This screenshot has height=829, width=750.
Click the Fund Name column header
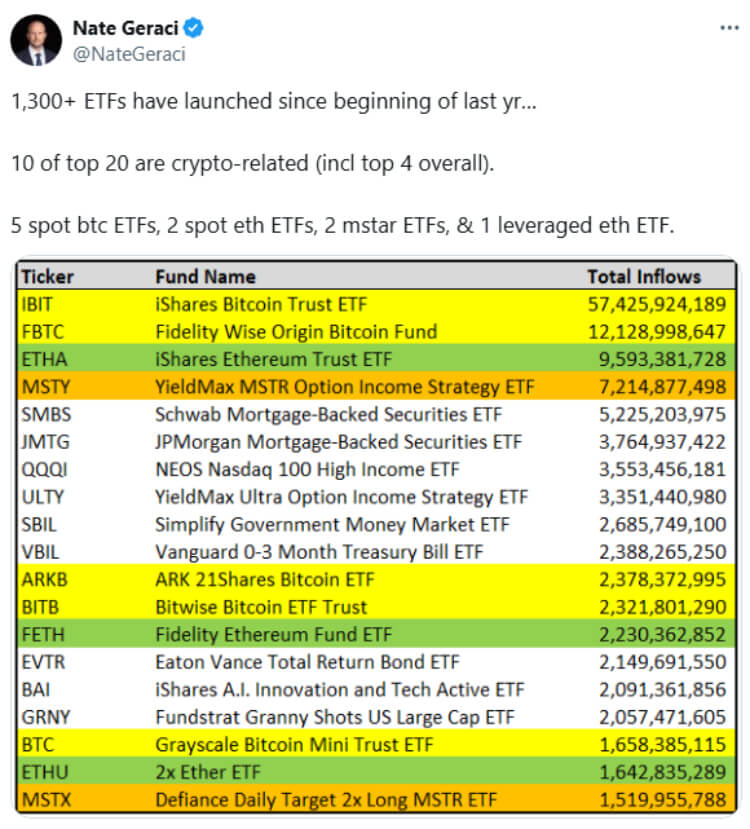206,277
